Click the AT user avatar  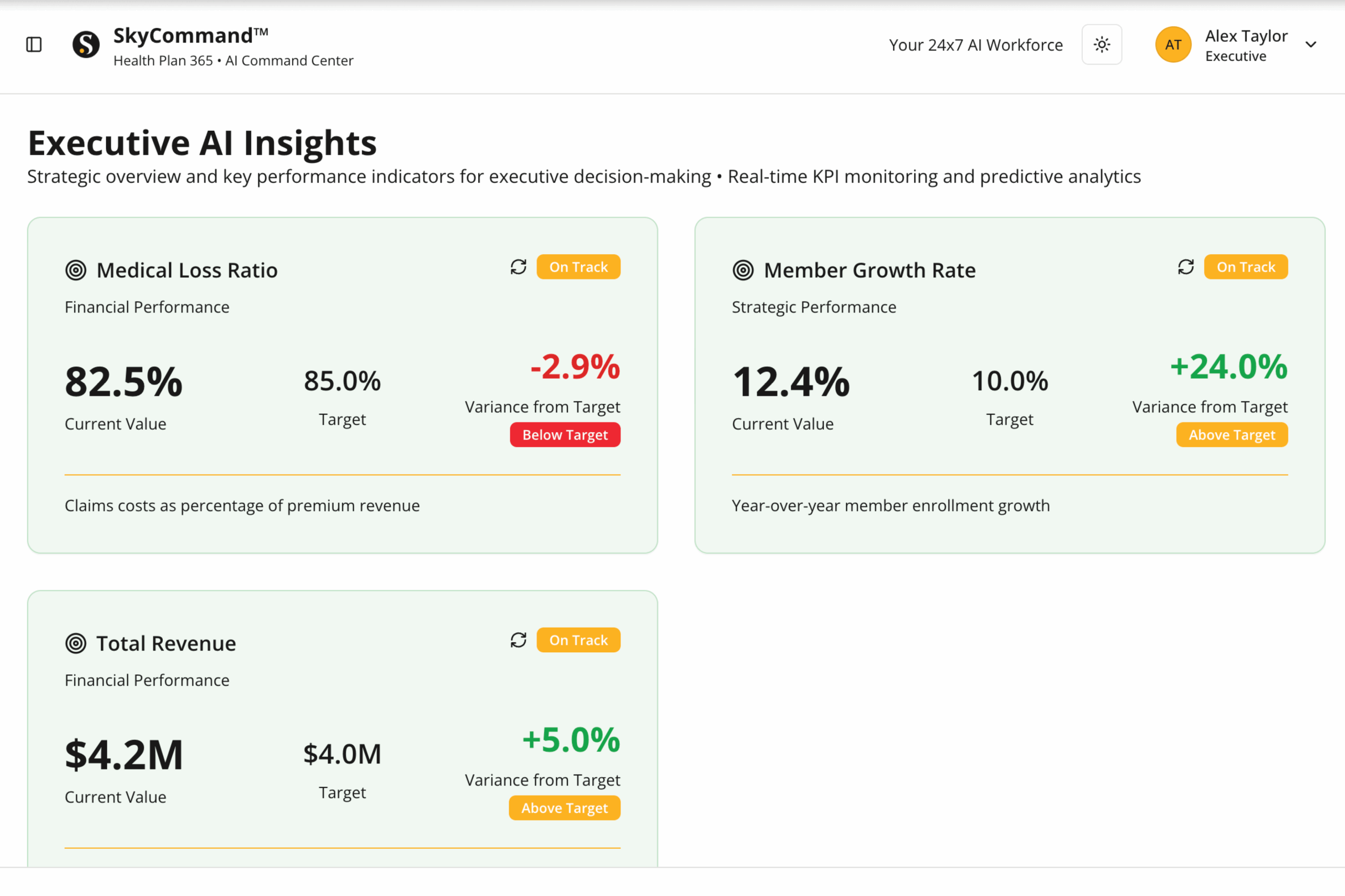click(x=1173, y=45)
